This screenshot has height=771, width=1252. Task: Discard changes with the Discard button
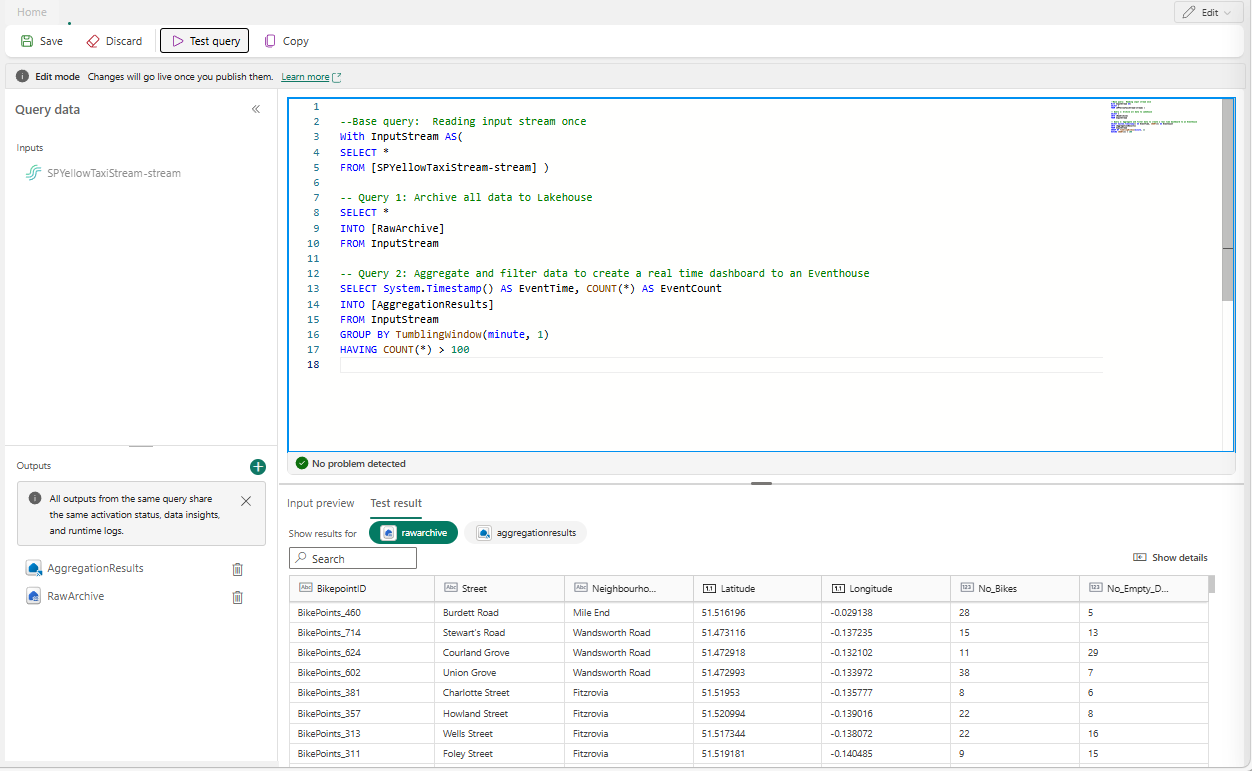point(114,41)
